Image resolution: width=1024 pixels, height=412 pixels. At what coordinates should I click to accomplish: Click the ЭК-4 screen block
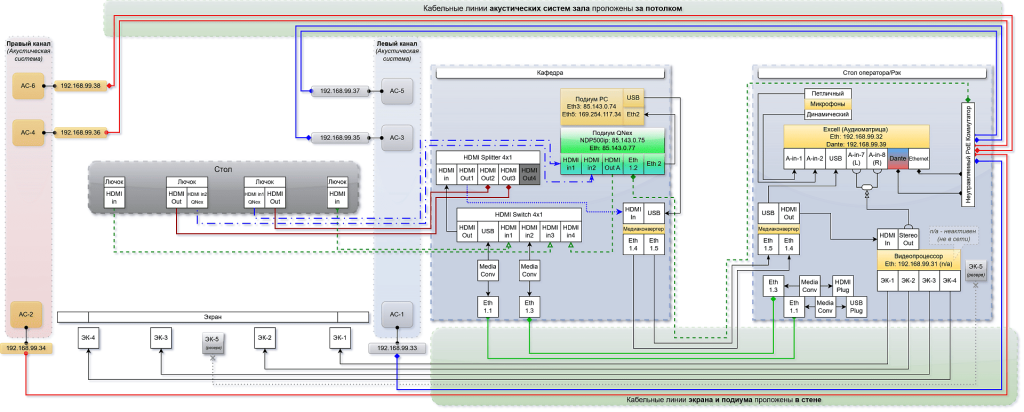pyautogui.click(x=88, y=338)
